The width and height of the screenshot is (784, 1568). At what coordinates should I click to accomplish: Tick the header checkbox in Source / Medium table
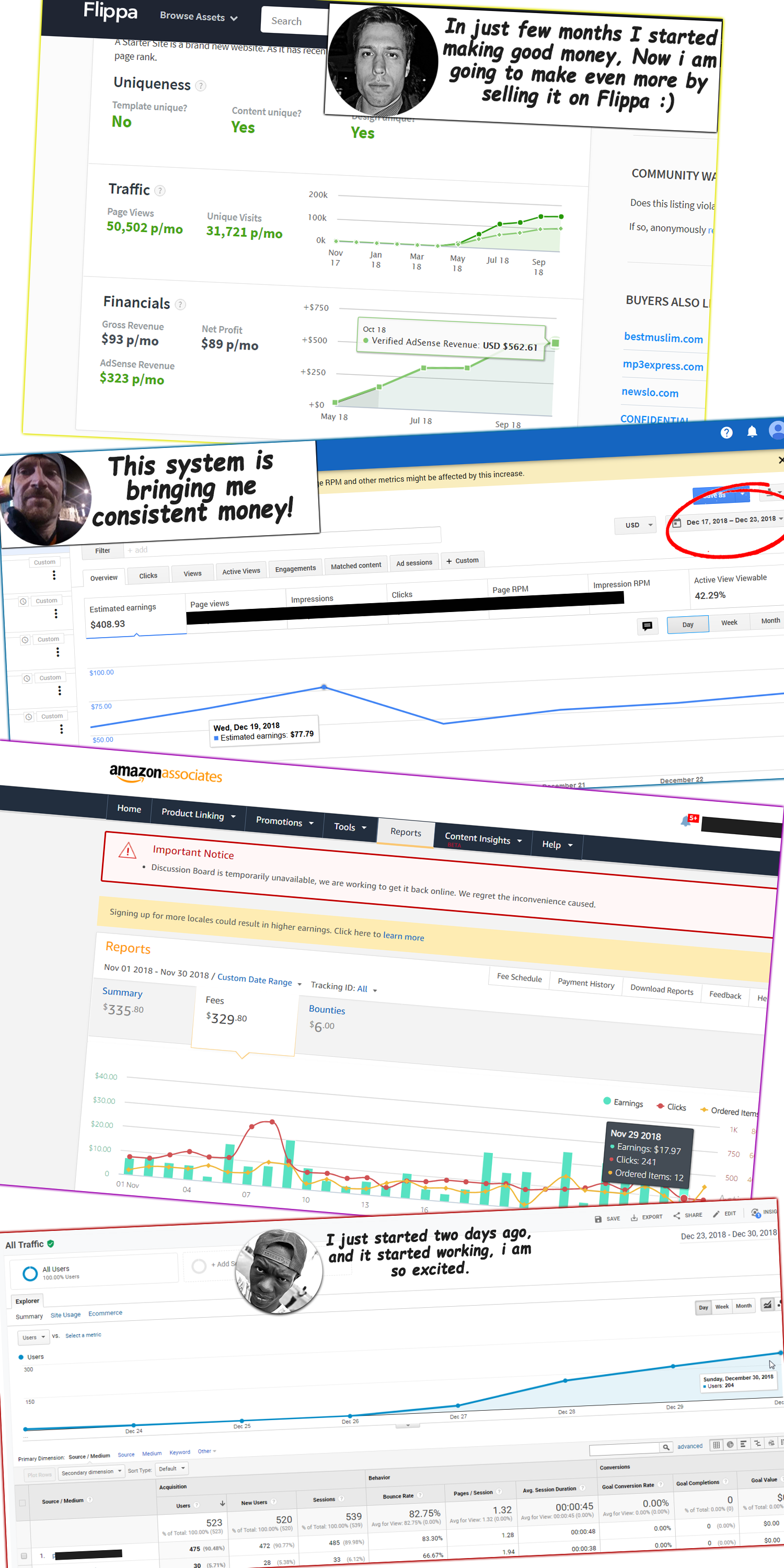[x=22, y=1503]
